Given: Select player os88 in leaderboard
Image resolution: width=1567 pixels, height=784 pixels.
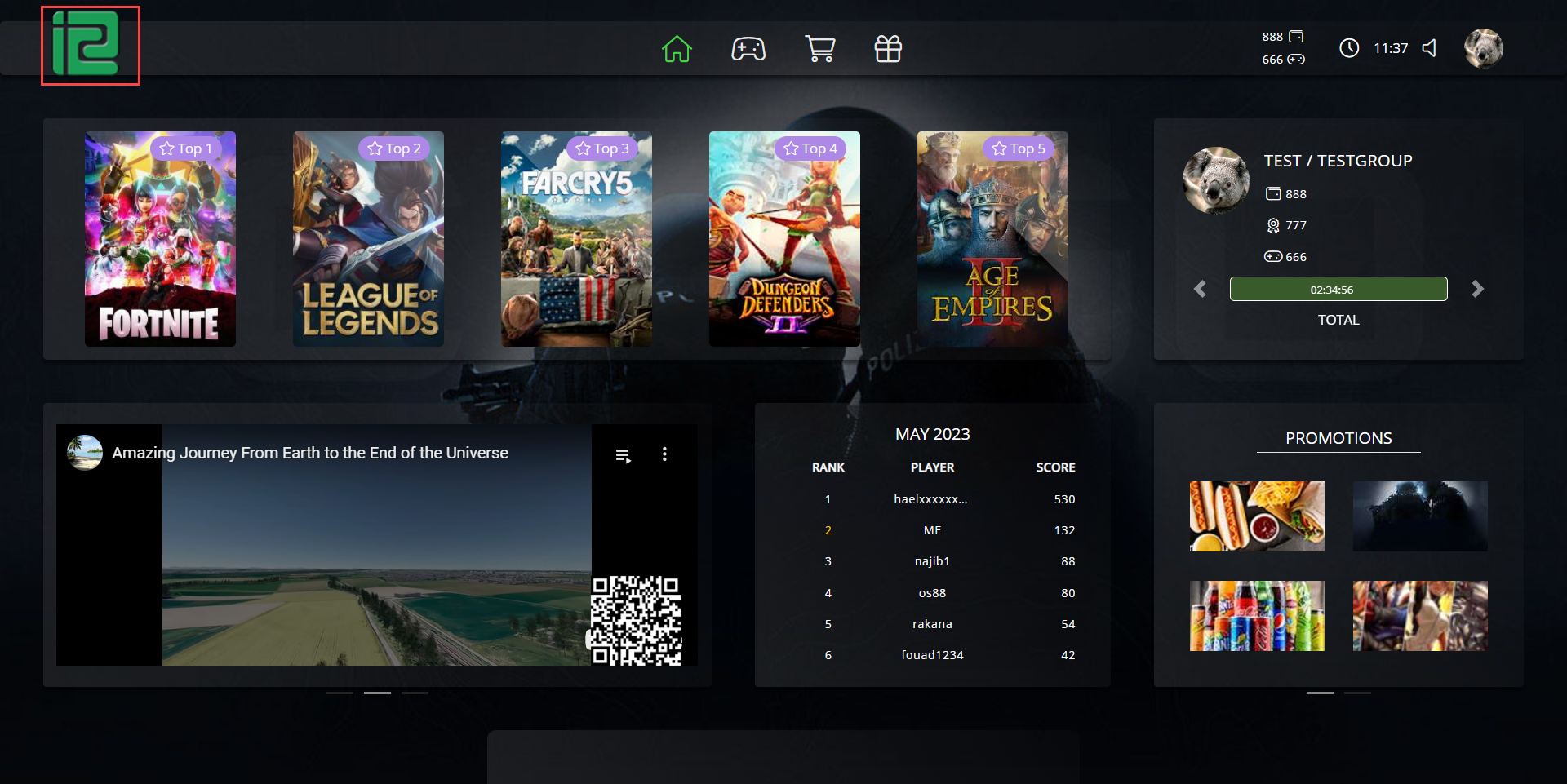Looking at the screenshot, I should pos(932,593).
